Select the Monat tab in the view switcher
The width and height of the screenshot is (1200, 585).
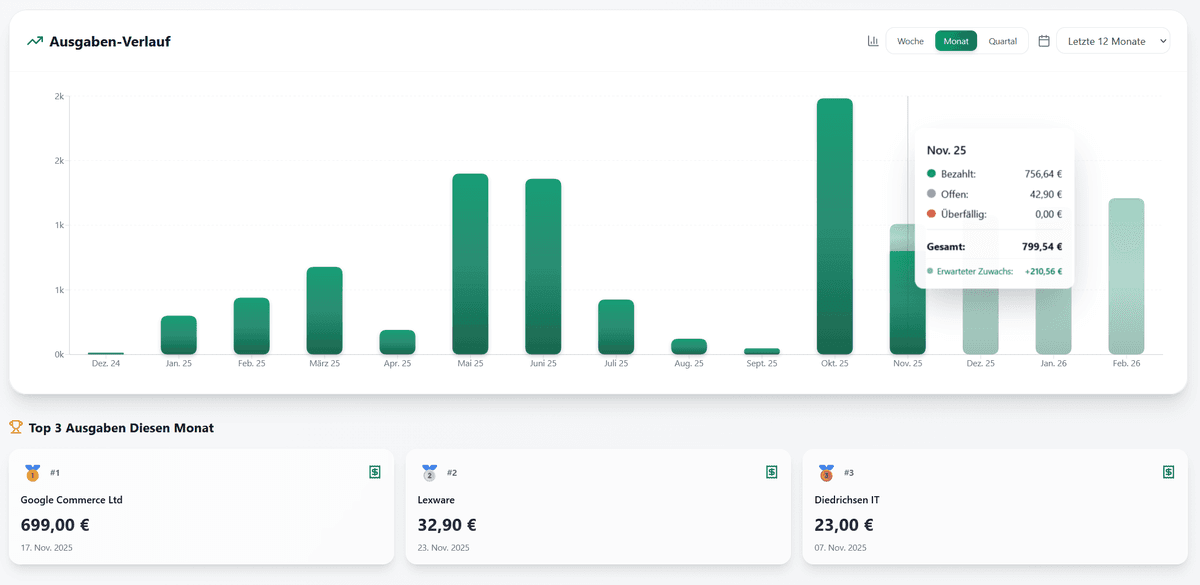pyautogui.click(x=956, y=41)
